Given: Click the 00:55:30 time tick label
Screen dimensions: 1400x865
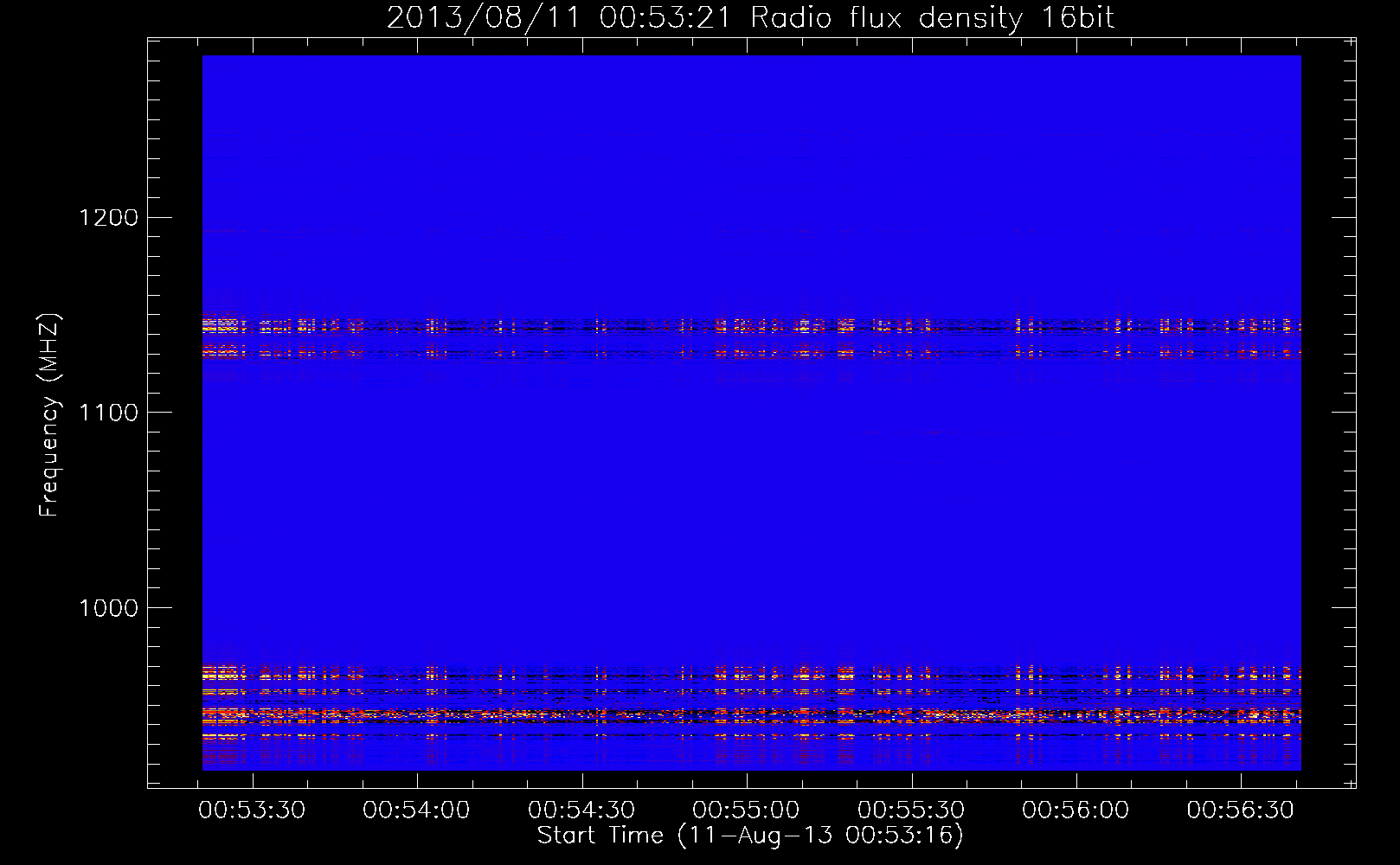Looking at the screenshot, I should tap(911, 811).
